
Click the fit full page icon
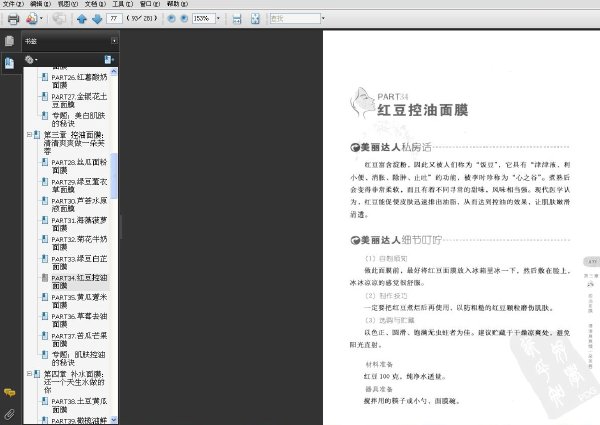pos(255,19)
